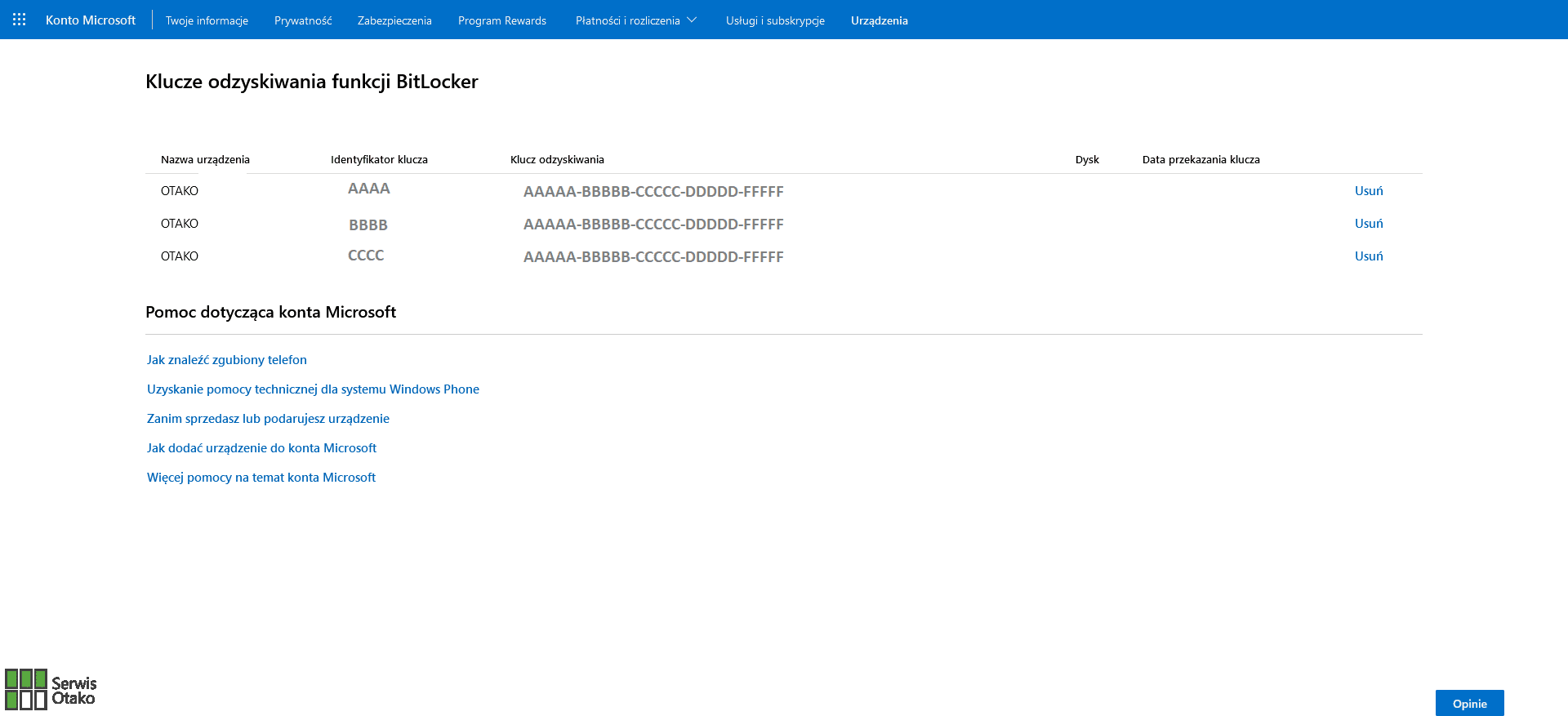The image size is (1568, 716).
Task: Open Program Rewards in the navigation
Action: tap(501, 20)
